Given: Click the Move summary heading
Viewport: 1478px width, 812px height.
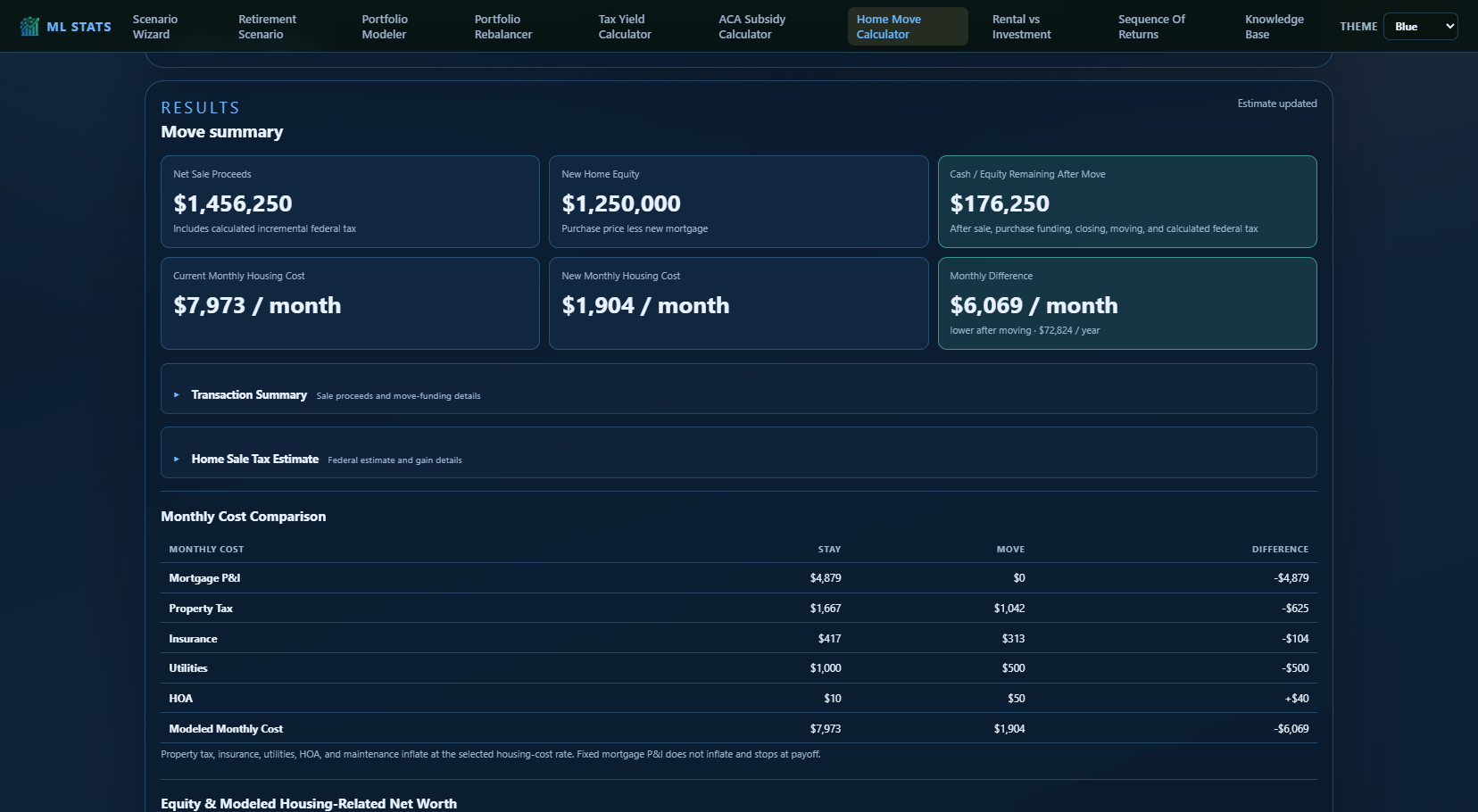Looking at the screenshot, I should [221, 132].
